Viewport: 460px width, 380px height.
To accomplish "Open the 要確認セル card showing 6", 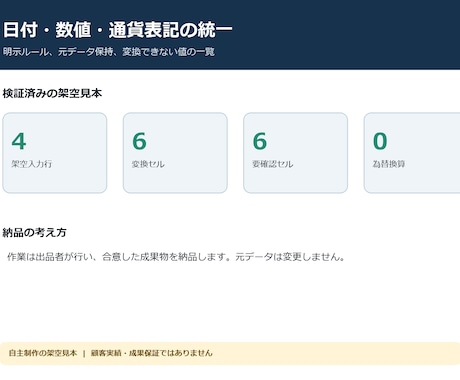I will coord(296,153).
